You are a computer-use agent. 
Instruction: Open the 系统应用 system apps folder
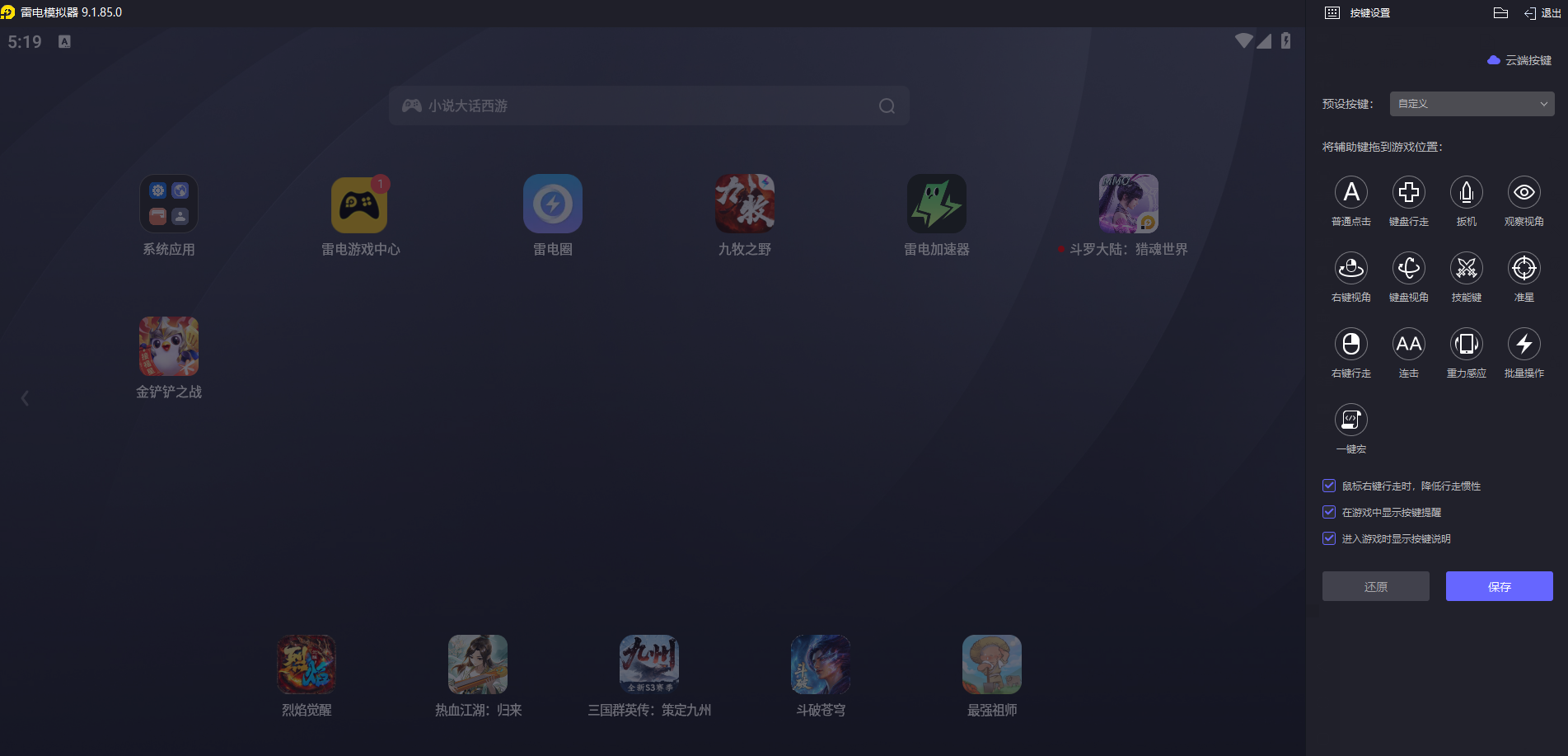coord(169,204)
